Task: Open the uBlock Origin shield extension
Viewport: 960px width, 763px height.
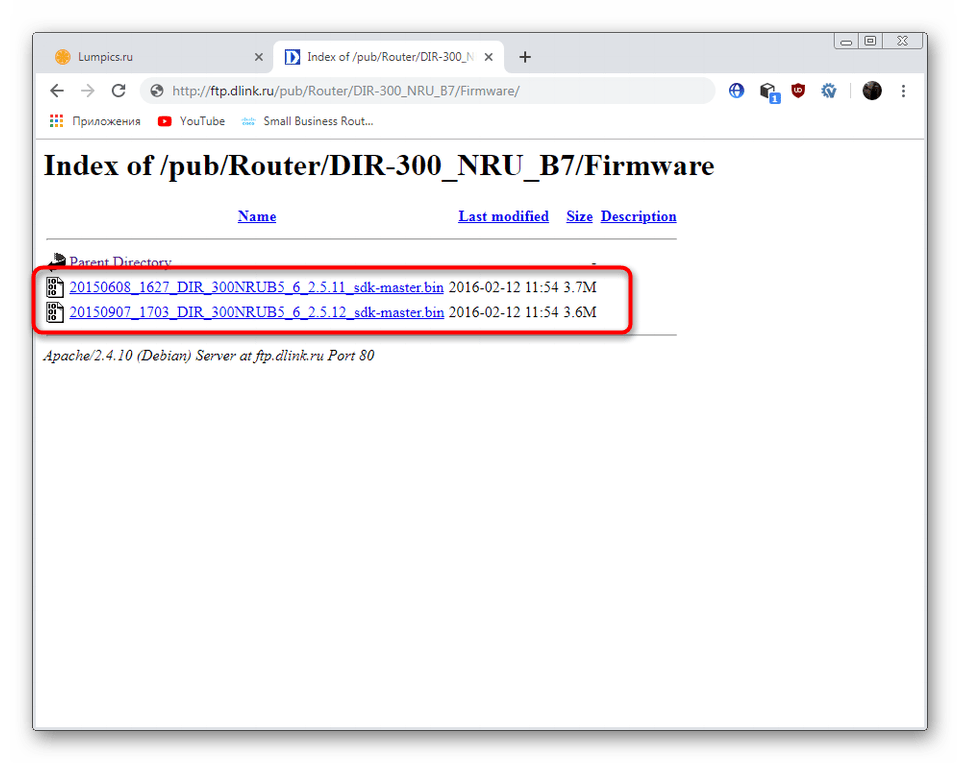Action: click(798, 91)
